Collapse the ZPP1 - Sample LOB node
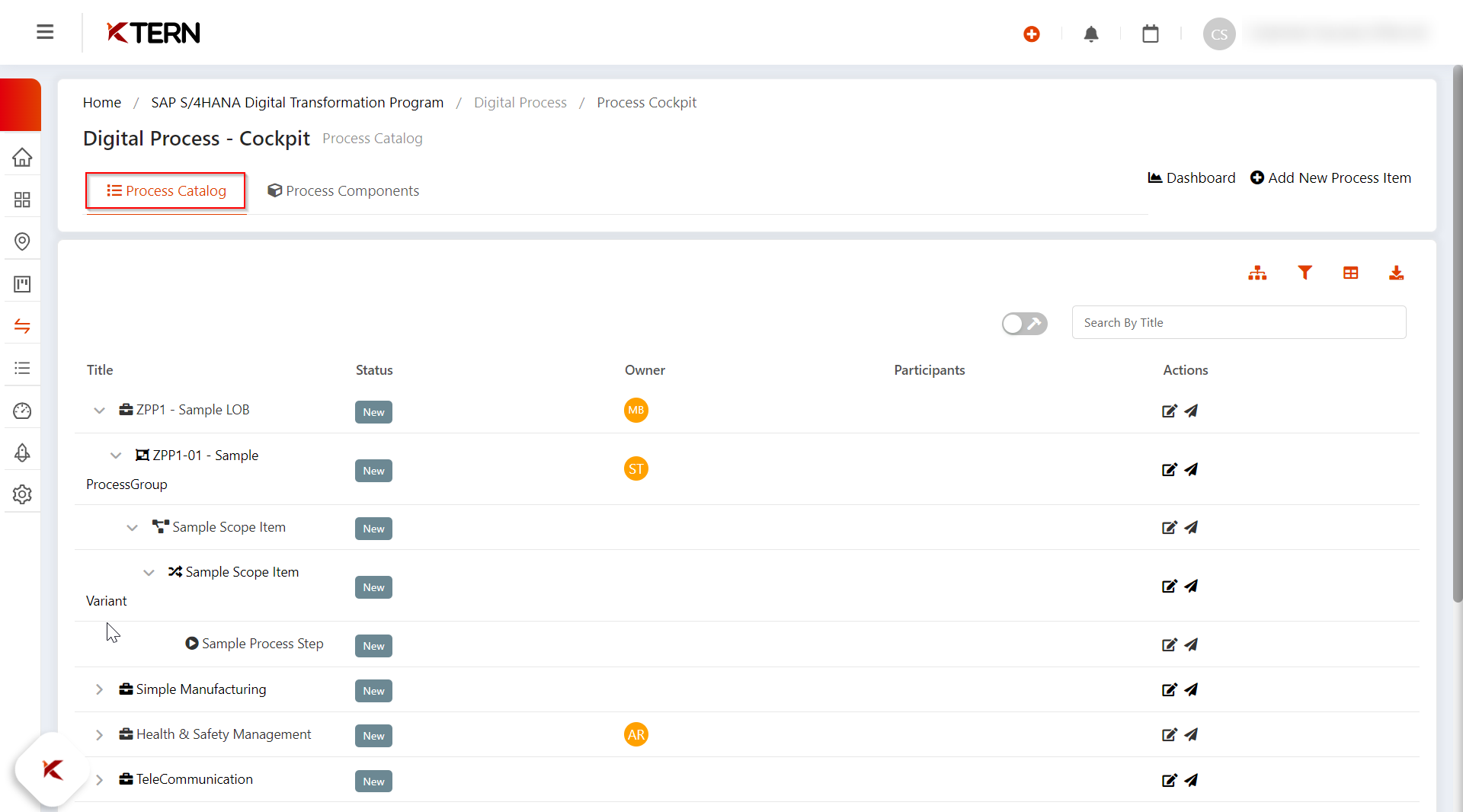This screenshot has width=1463, height=812. pos(99,411)
